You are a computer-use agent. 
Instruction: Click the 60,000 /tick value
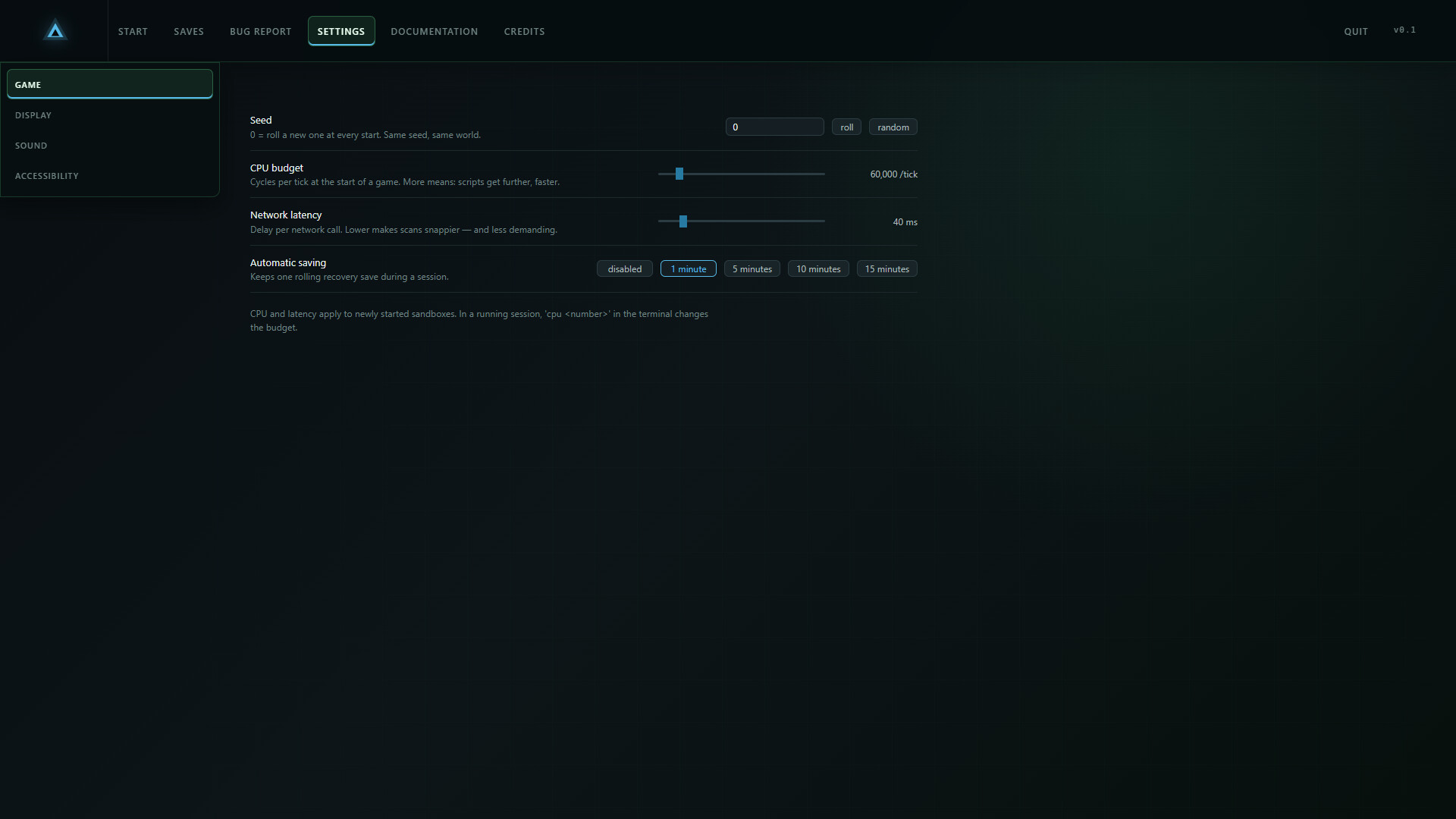click(893, 174)
